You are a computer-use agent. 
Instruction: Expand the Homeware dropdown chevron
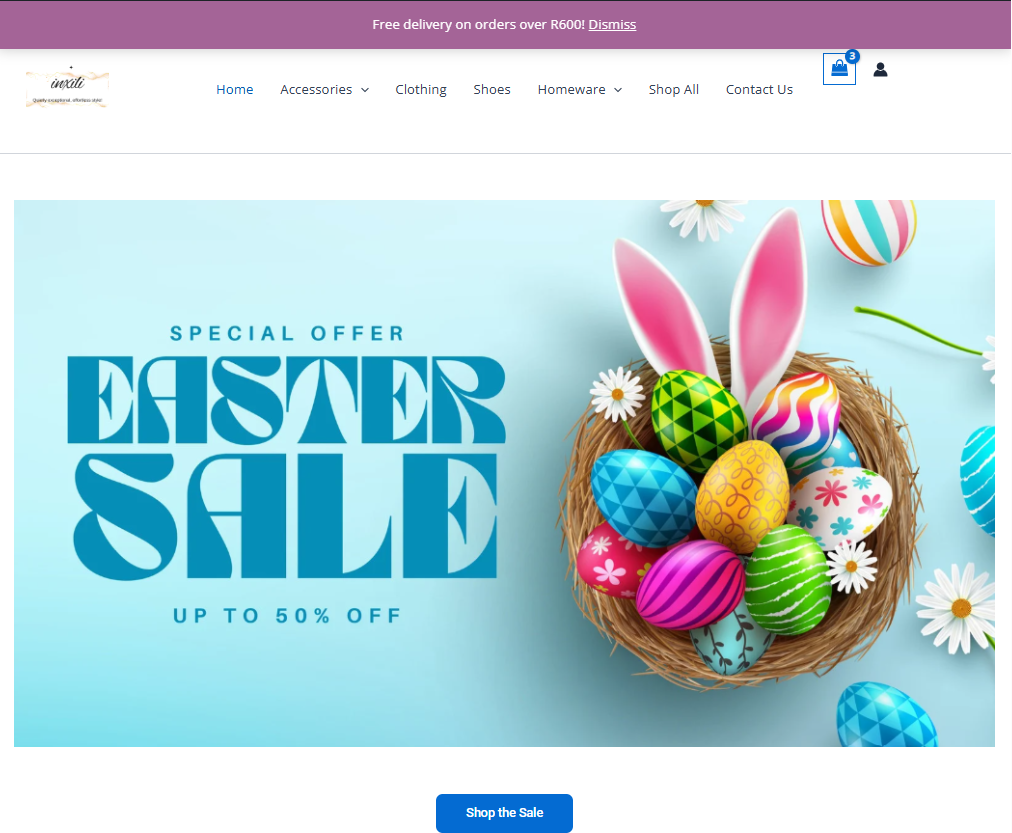tap(618, 90)
